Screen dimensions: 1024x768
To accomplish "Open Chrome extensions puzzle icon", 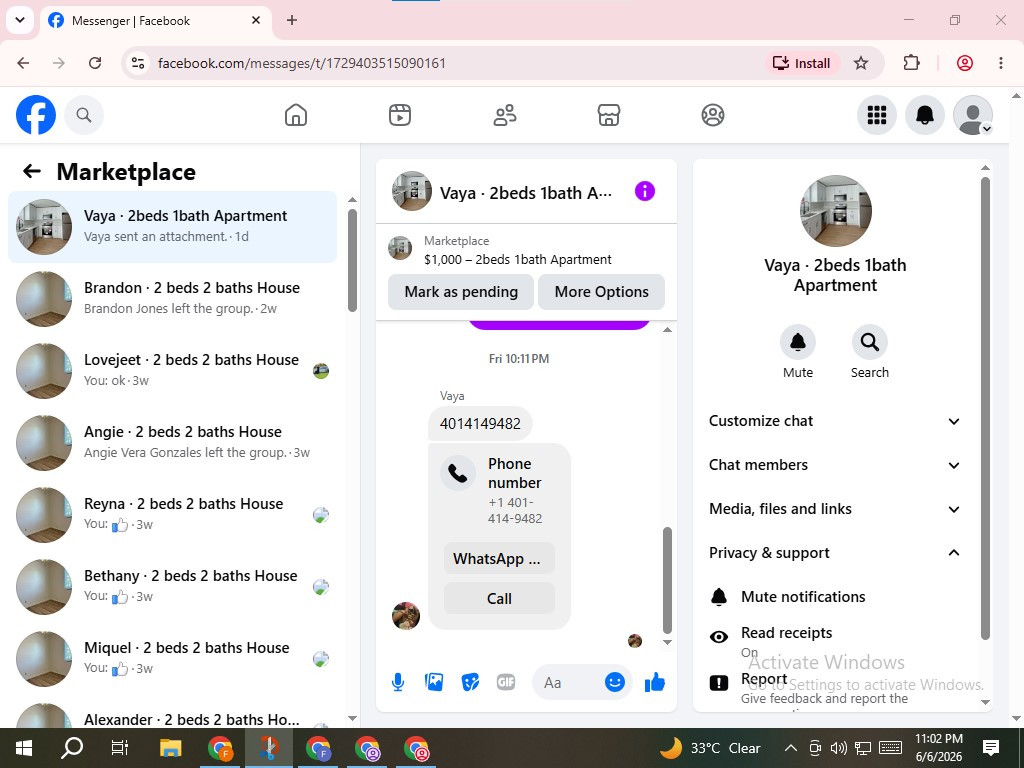I will (x=911, y=63).
